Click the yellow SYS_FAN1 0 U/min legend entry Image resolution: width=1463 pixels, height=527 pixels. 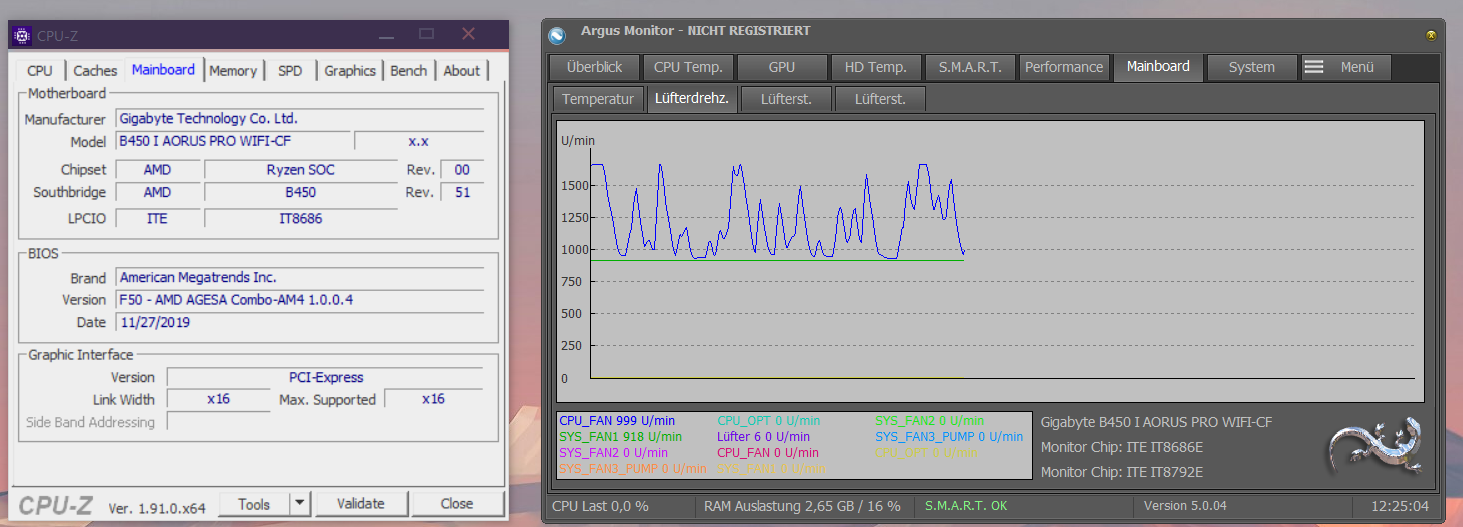[x=771, y=468]
